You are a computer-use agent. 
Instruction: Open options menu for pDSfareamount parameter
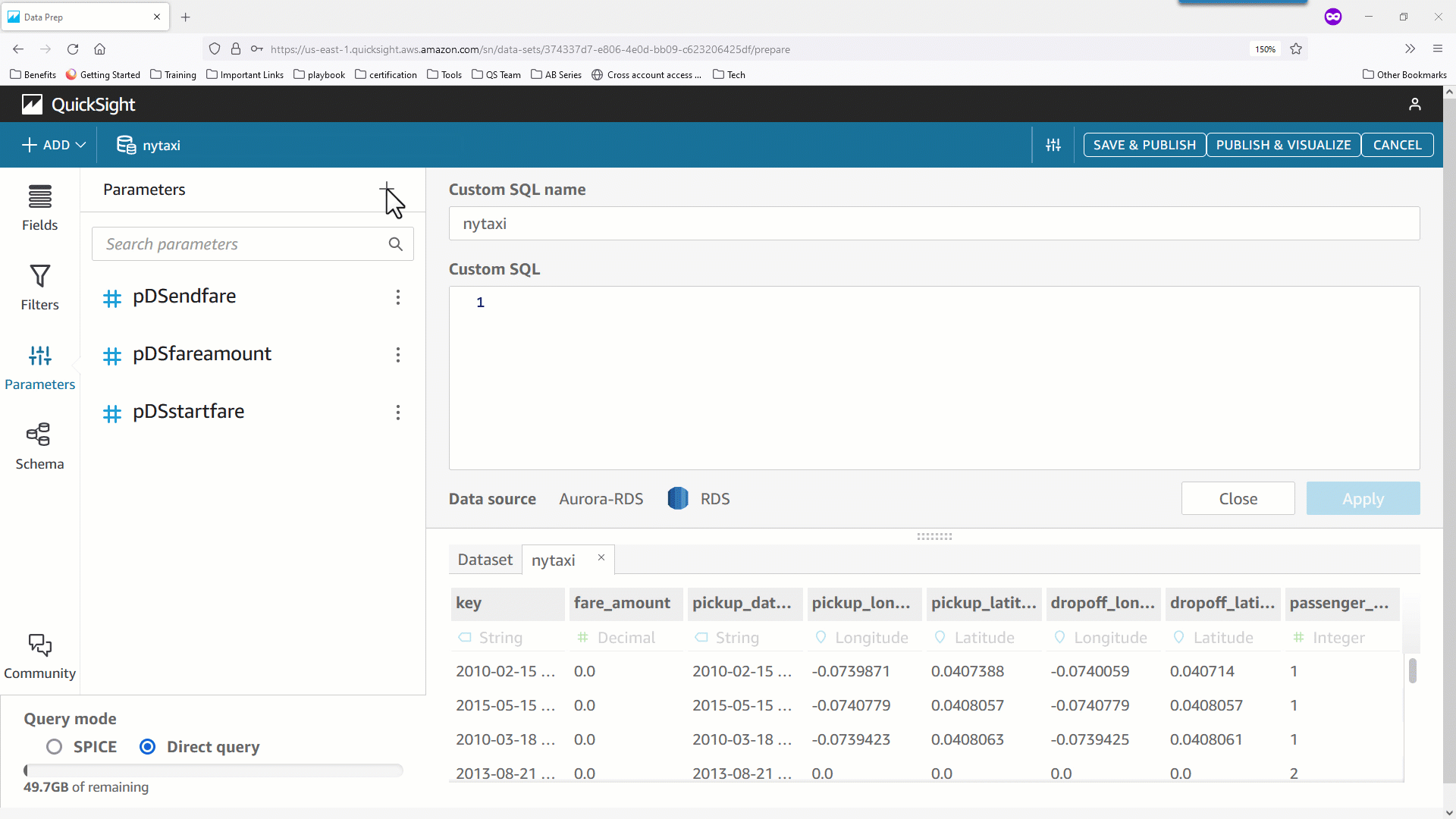coord(397,354)
